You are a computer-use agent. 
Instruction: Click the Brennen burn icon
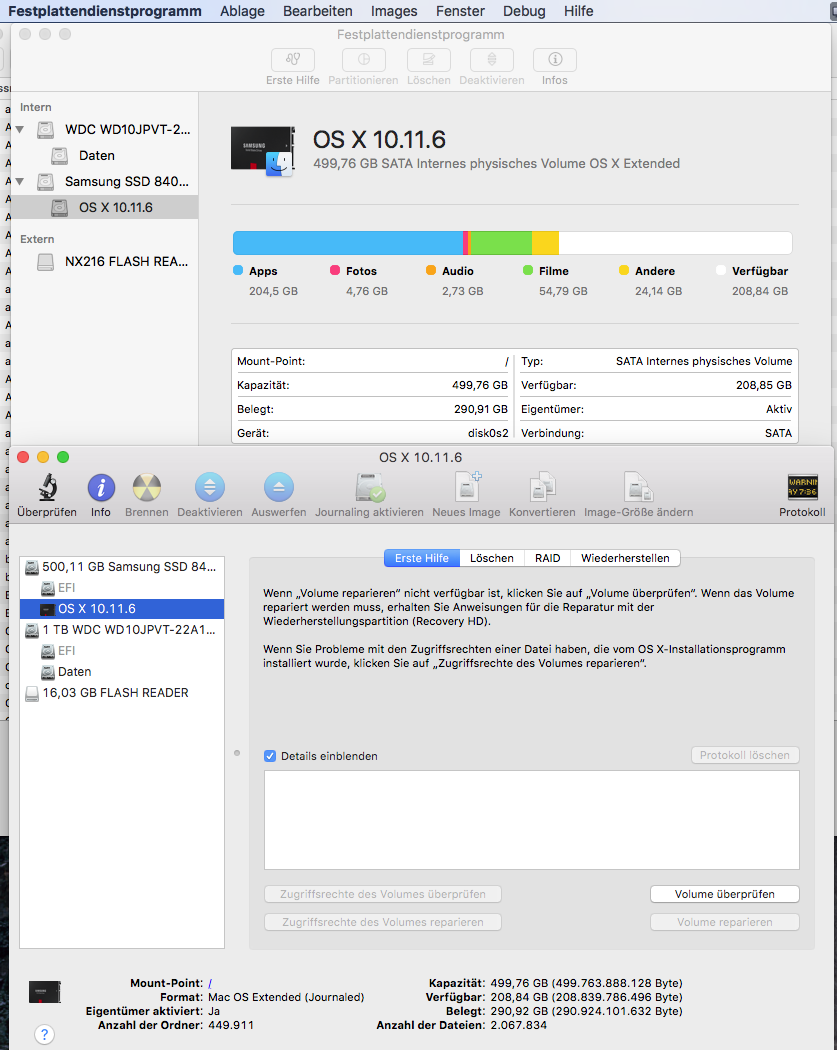coord(147,488)
